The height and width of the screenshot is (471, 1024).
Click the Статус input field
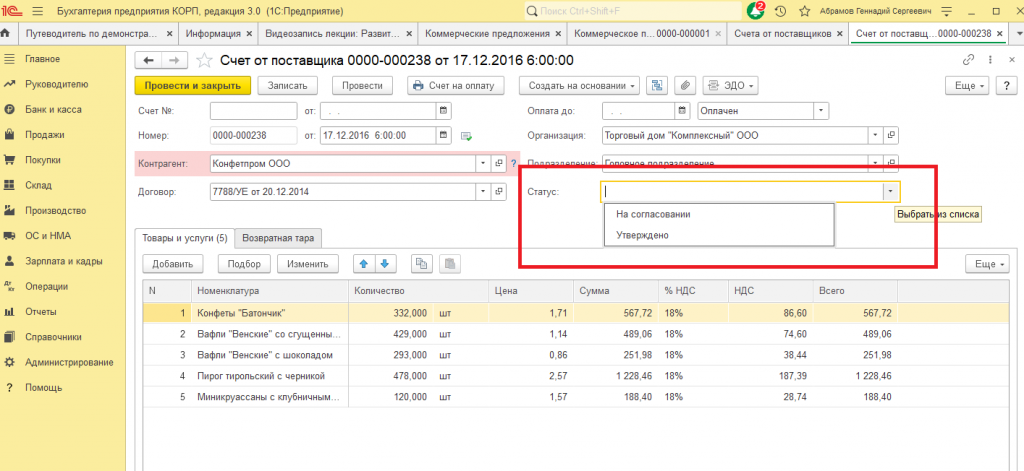[742, 191]
